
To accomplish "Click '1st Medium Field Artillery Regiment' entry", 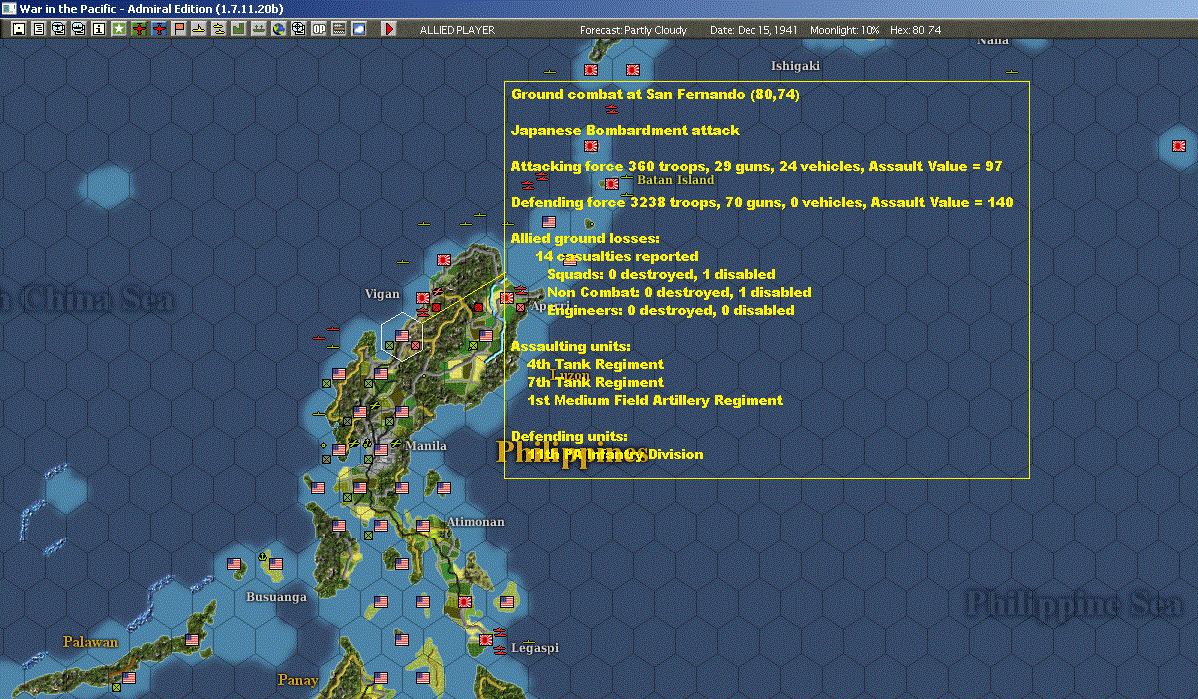I will point(655,400).
